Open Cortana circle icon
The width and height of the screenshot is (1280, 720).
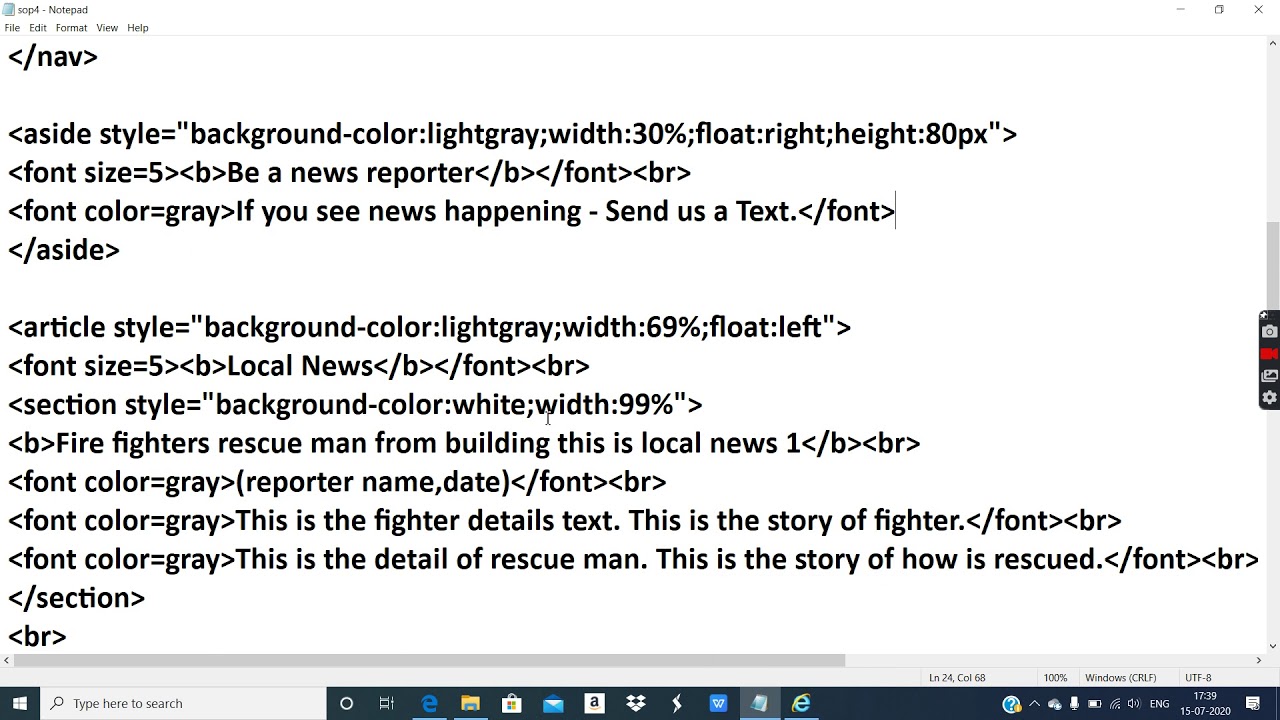(x=346, y=703)
